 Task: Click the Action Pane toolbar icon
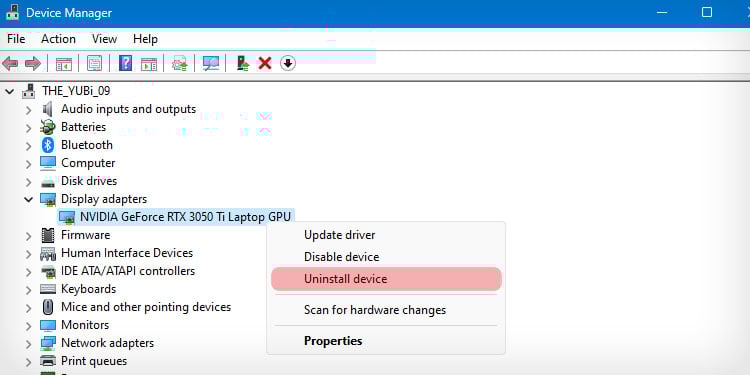(x=149, y=63)
